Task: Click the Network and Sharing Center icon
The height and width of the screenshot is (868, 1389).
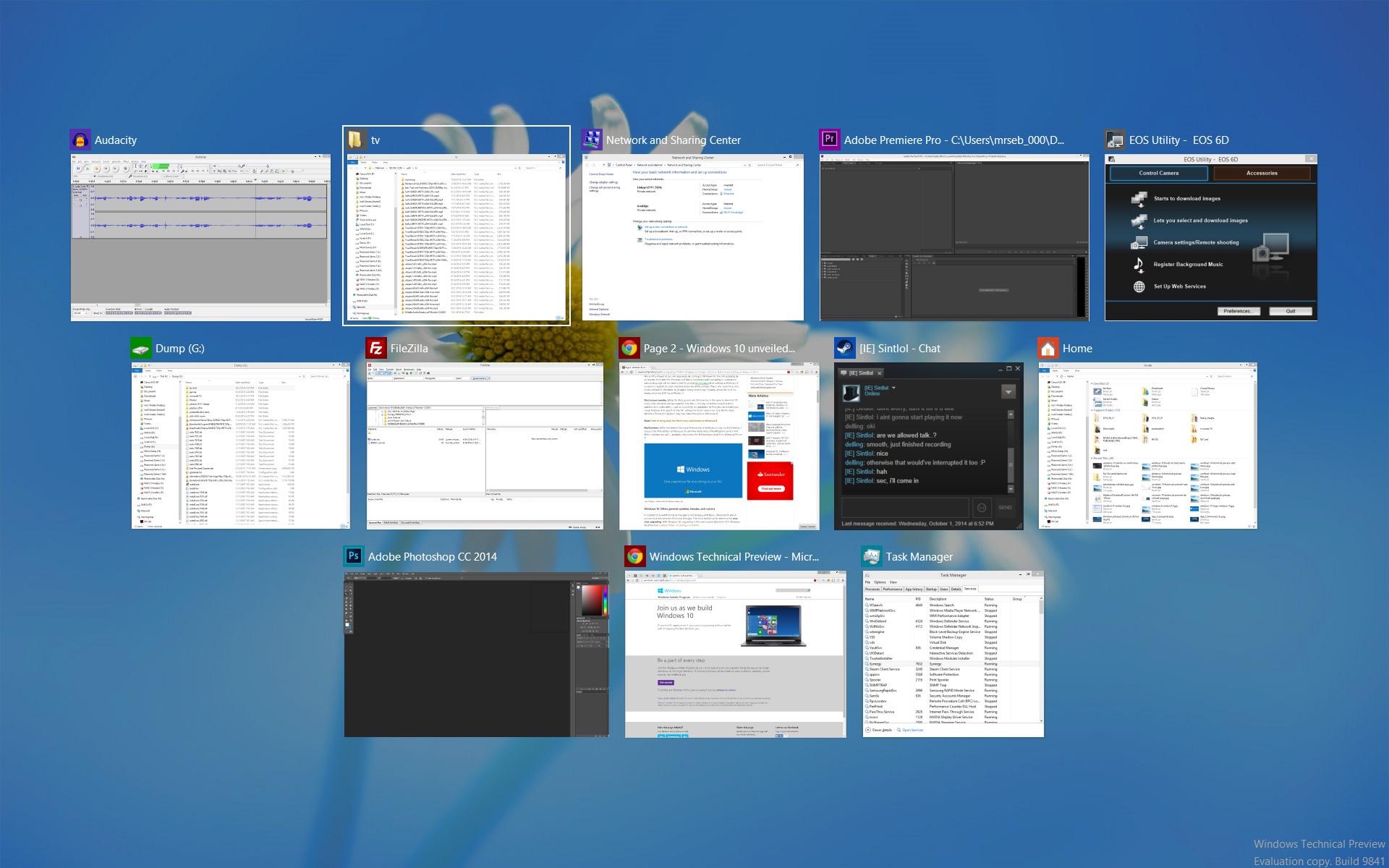Action: coord(592,140)
